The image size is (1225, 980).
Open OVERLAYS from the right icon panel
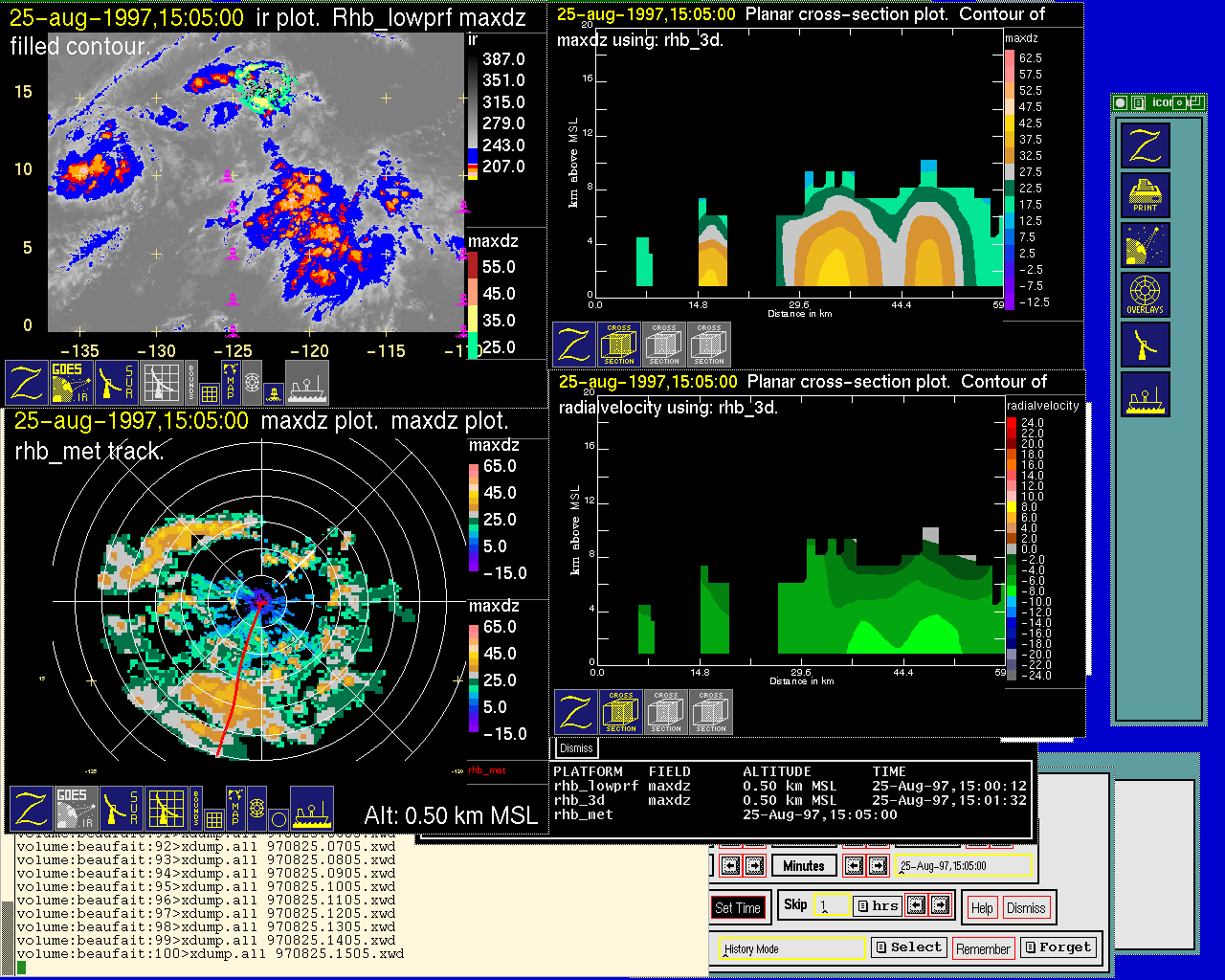pos(1145,295)
